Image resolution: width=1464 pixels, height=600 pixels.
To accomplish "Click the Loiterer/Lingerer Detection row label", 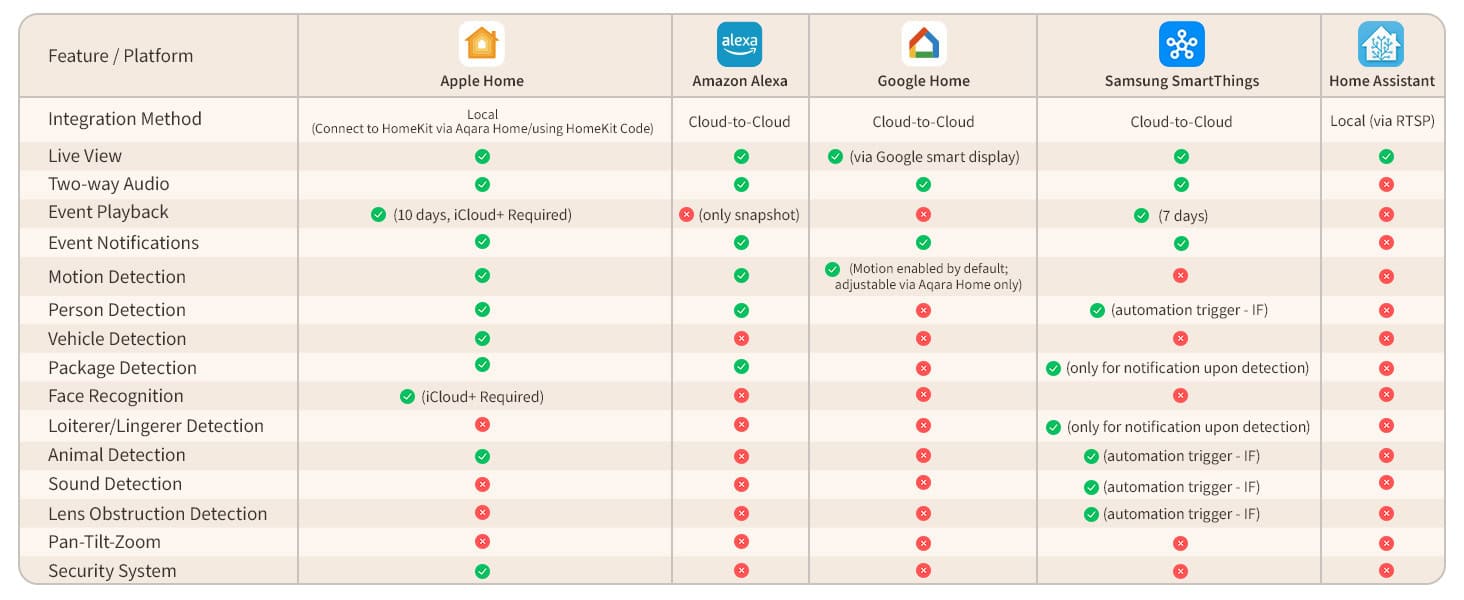I will 156,426.
